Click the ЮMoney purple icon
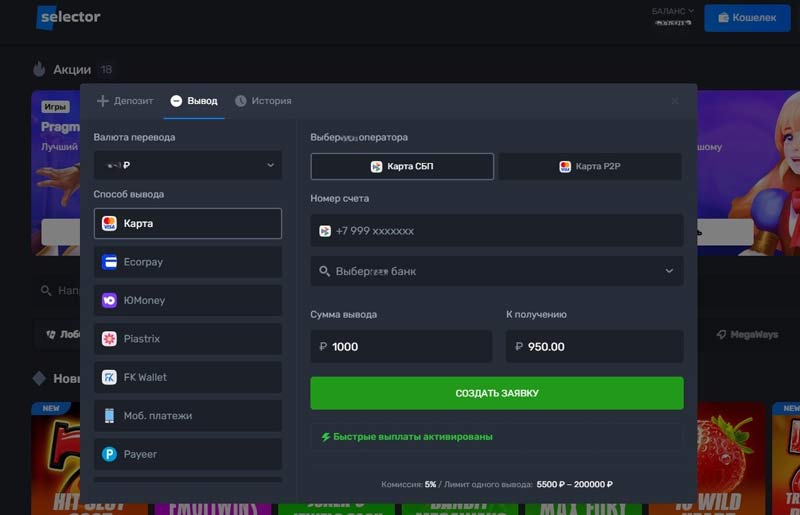This screenshot has height=515, width=800. (109, 300)
